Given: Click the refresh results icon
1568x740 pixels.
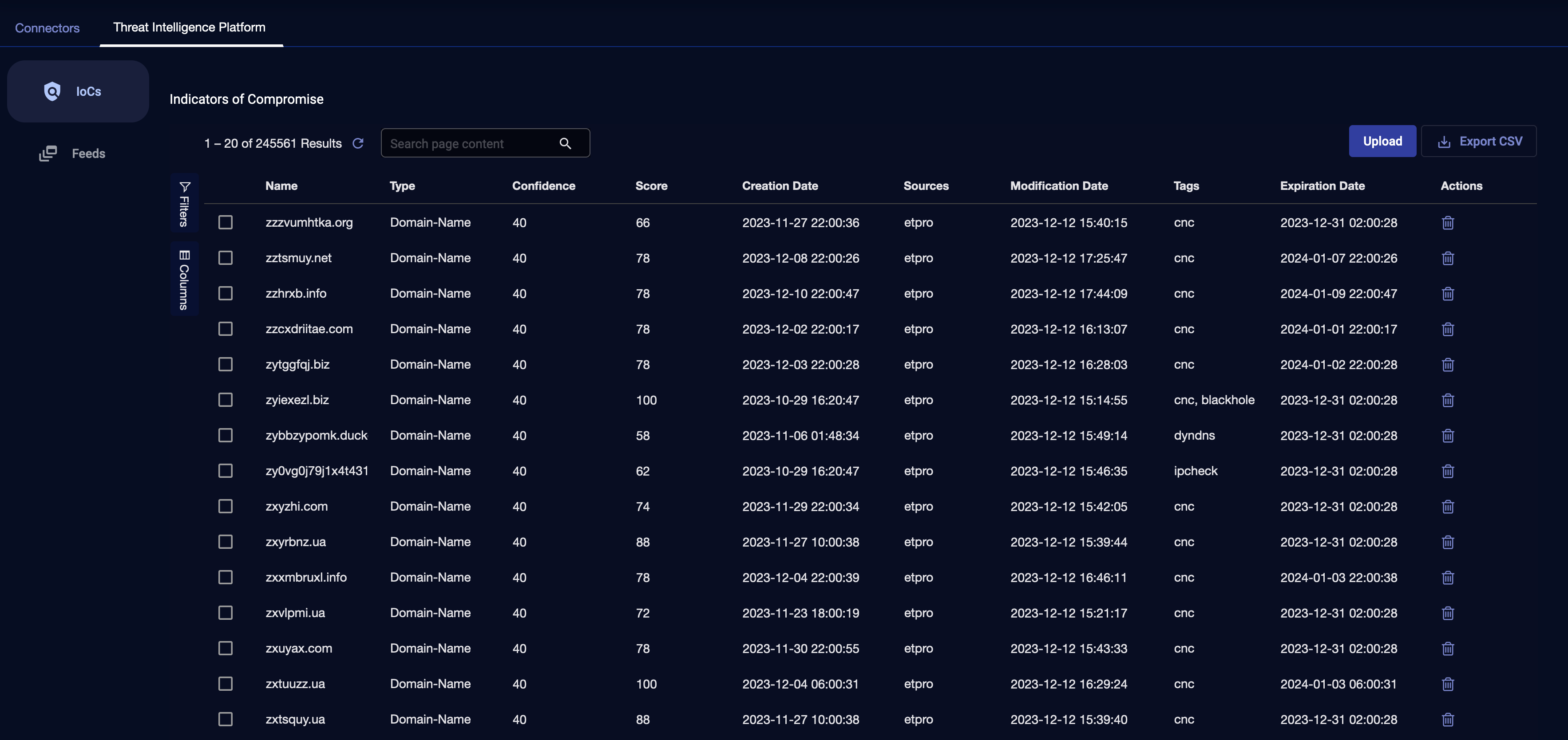Looking at the screenshot, I should [358, 143].
